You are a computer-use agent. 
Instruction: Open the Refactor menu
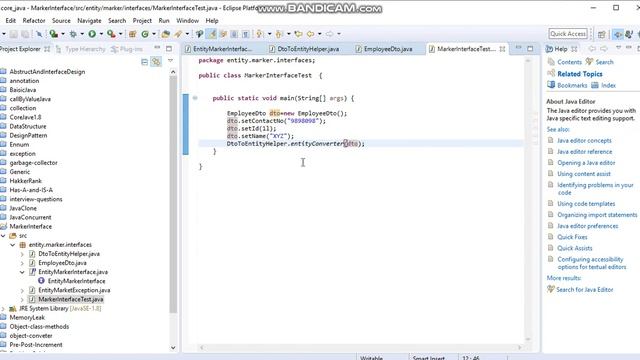34,20
